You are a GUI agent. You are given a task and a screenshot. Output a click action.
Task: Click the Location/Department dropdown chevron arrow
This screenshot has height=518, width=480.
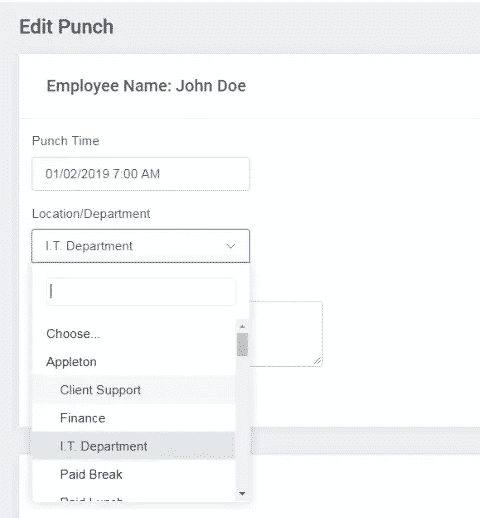coord(231,246)
